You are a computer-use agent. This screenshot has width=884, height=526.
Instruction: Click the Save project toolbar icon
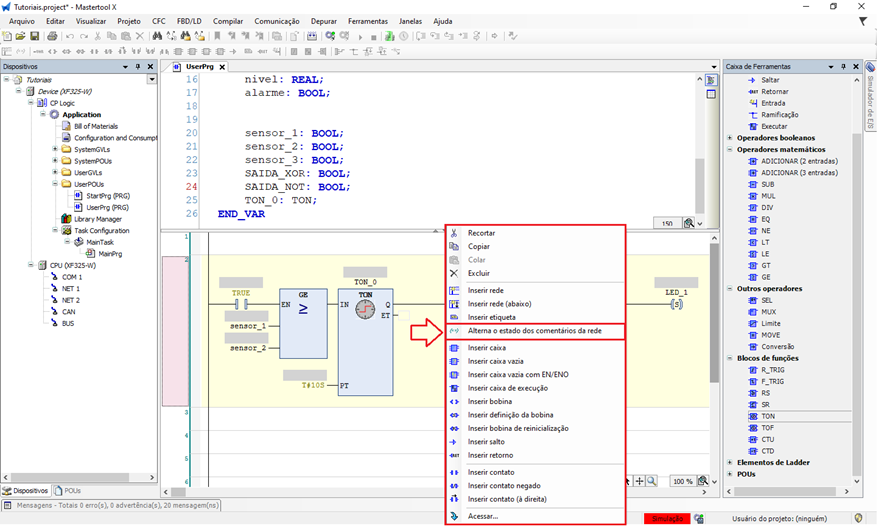[35, 36]
